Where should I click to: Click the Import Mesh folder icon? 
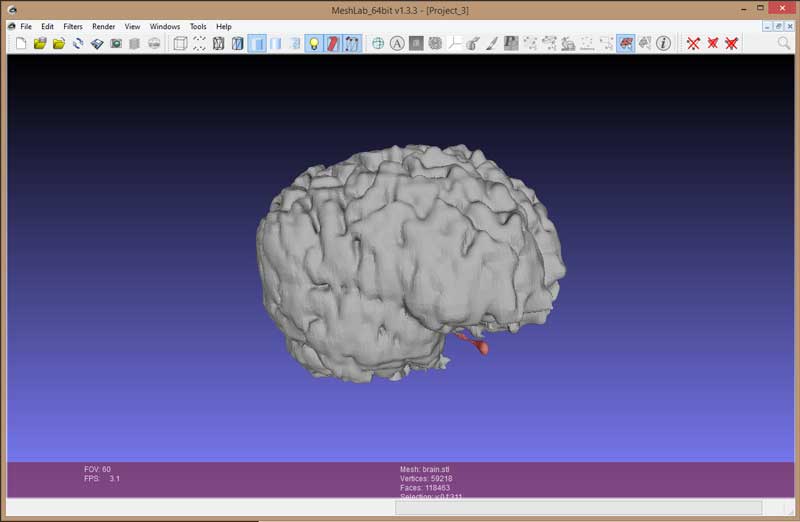59,44
